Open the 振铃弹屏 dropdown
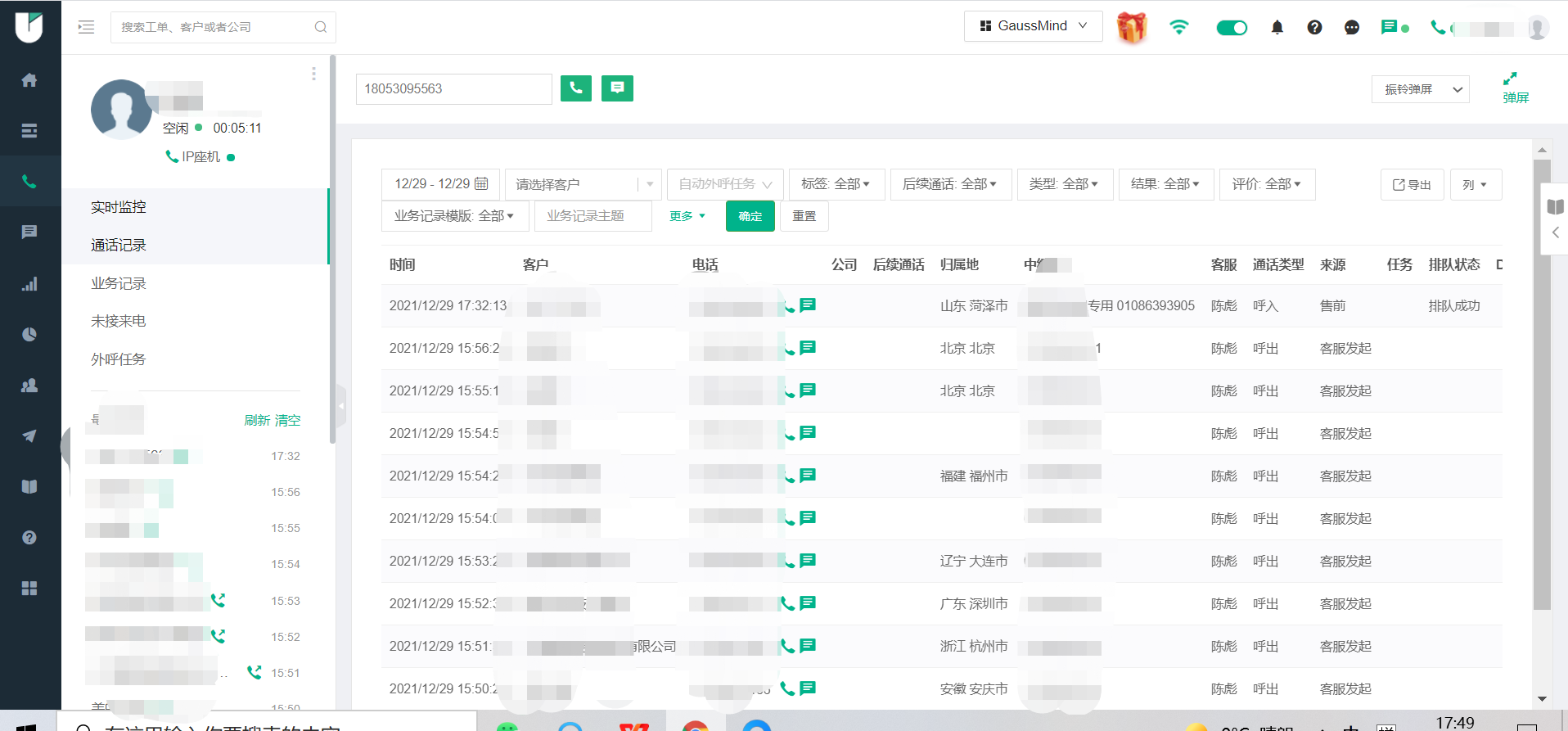1568x731 pixels. pyautogui.click(x=1420, y=89)
